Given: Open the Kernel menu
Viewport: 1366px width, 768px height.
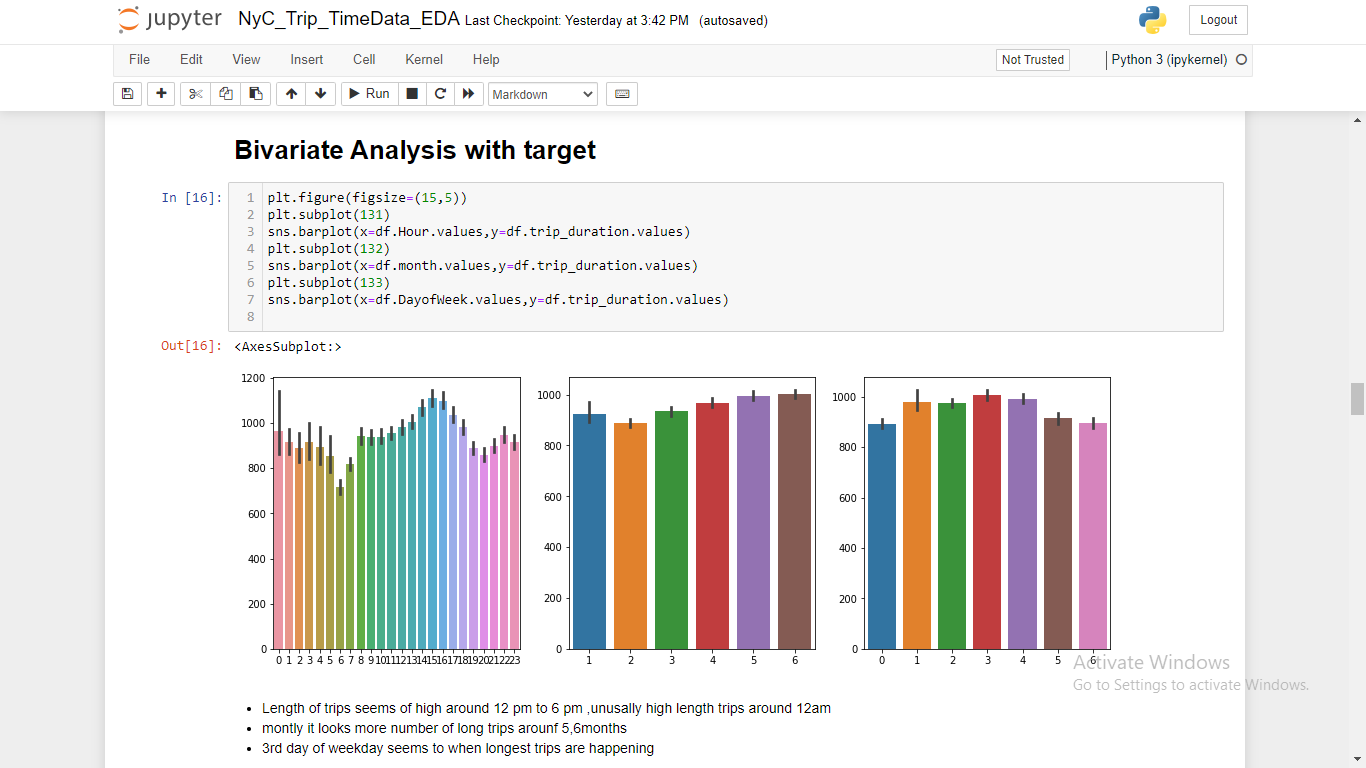Looking at the screenshot, I should (x=423, y=59).
